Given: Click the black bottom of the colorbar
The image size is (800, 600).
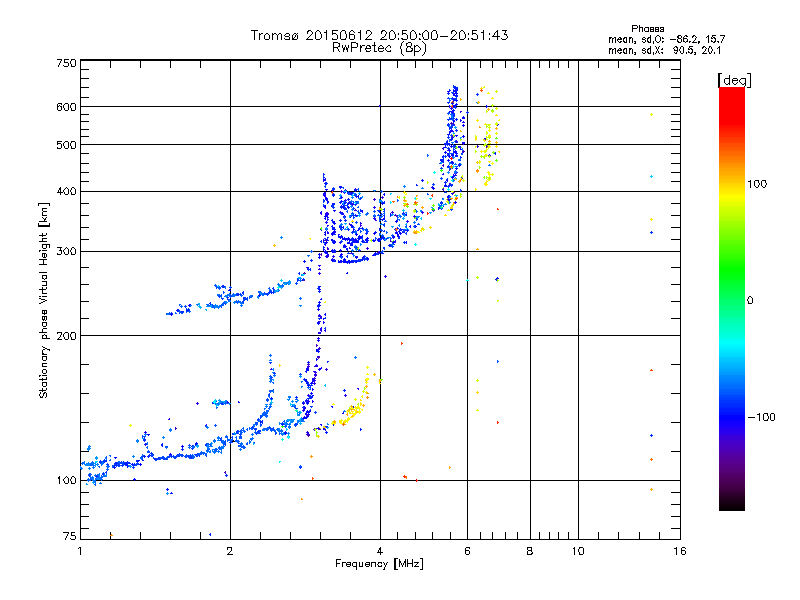Looking at the screenshot, I should point(732,503).
